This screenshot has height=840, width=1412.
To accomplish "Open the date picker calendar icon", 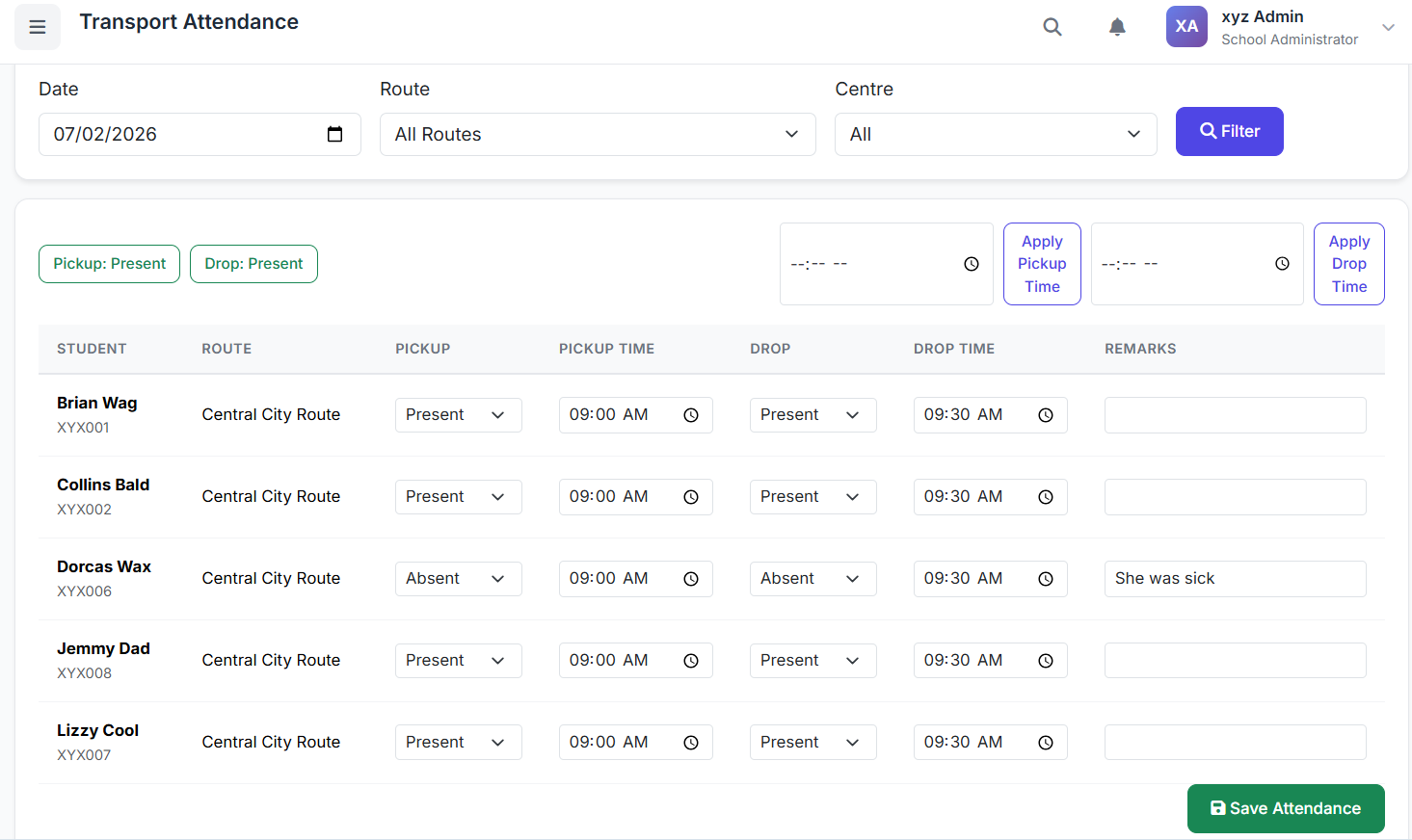I will pos(334,134).
